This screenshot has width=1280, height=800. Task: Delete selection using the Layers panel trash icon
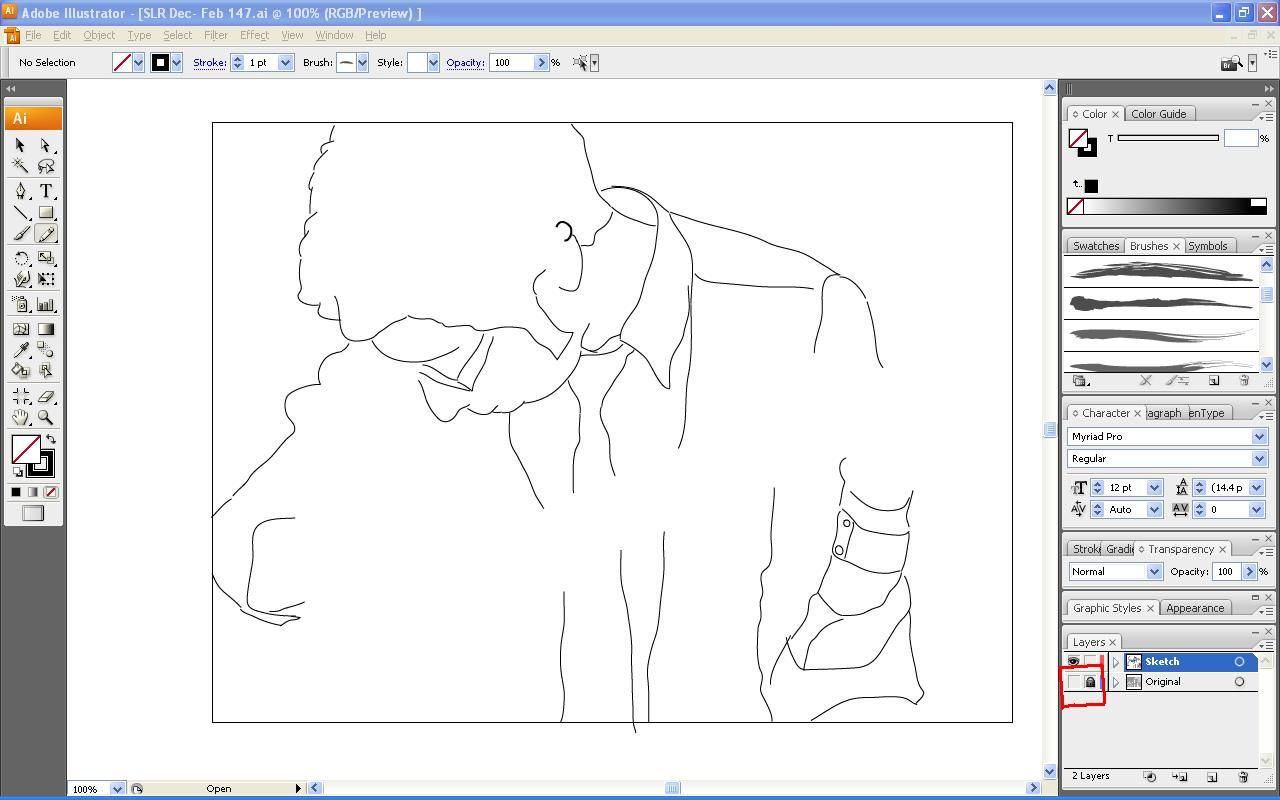(x=1243, y=777)
